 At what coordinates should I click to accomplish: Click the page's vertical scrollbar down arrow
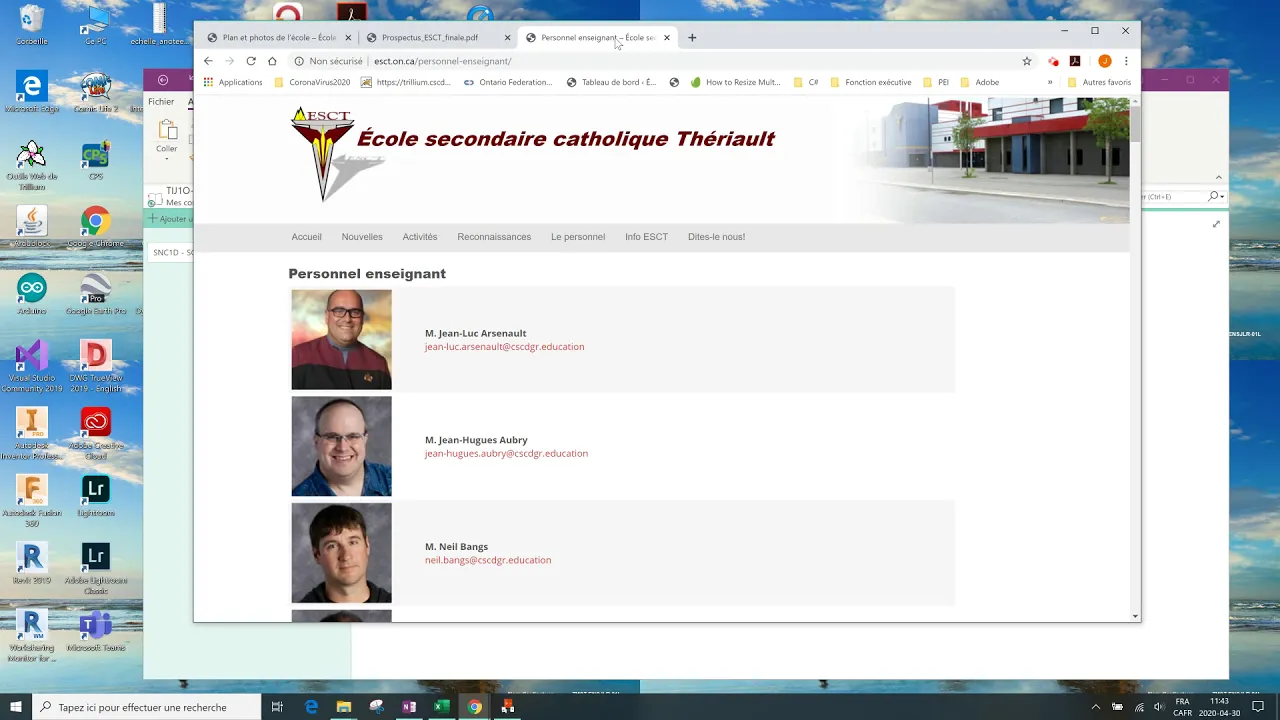[x=1135, y=616]
